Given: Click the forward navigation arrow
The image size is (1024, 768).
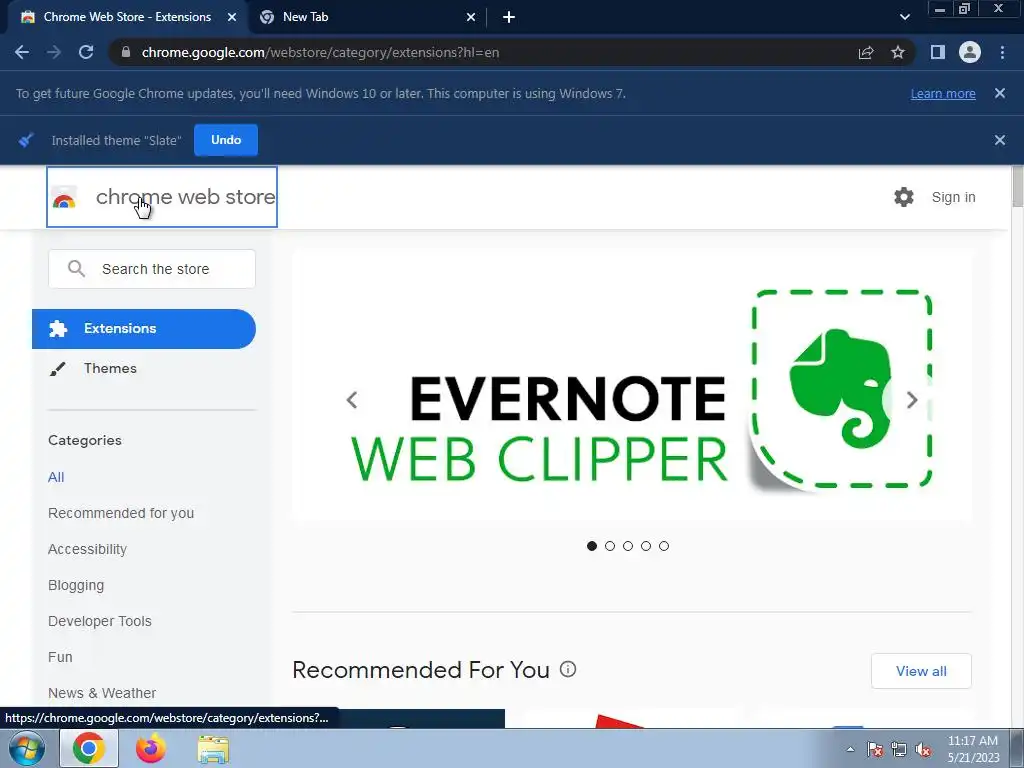Looking at the screenshot, I should tap(54, 52).
